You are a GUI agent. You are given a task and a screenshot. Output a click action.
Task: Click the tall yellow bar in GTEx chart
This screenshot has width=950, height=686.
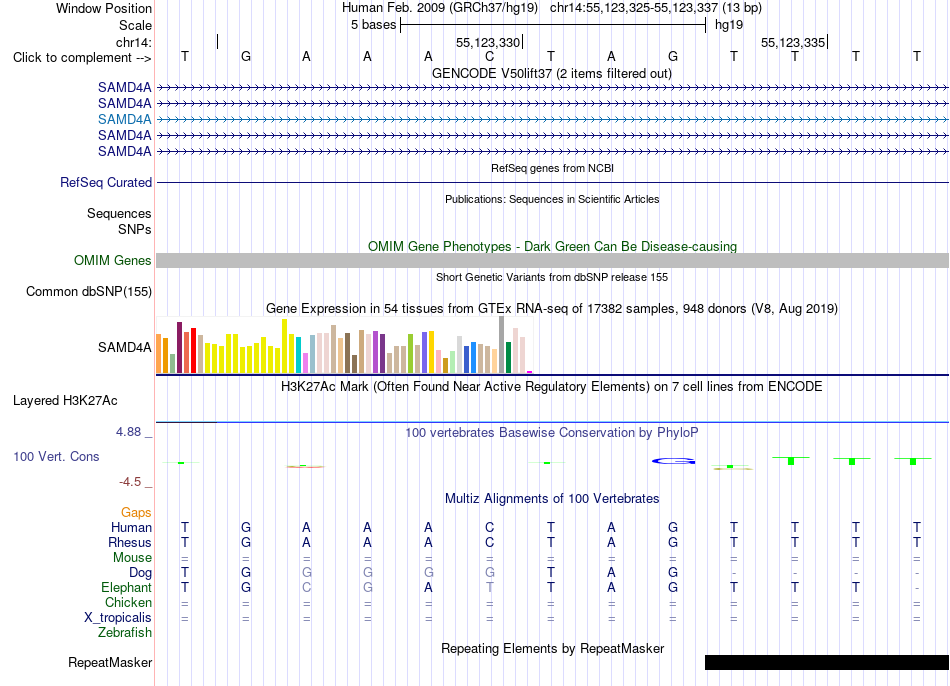pyautogui.click(x=284, y=345)
